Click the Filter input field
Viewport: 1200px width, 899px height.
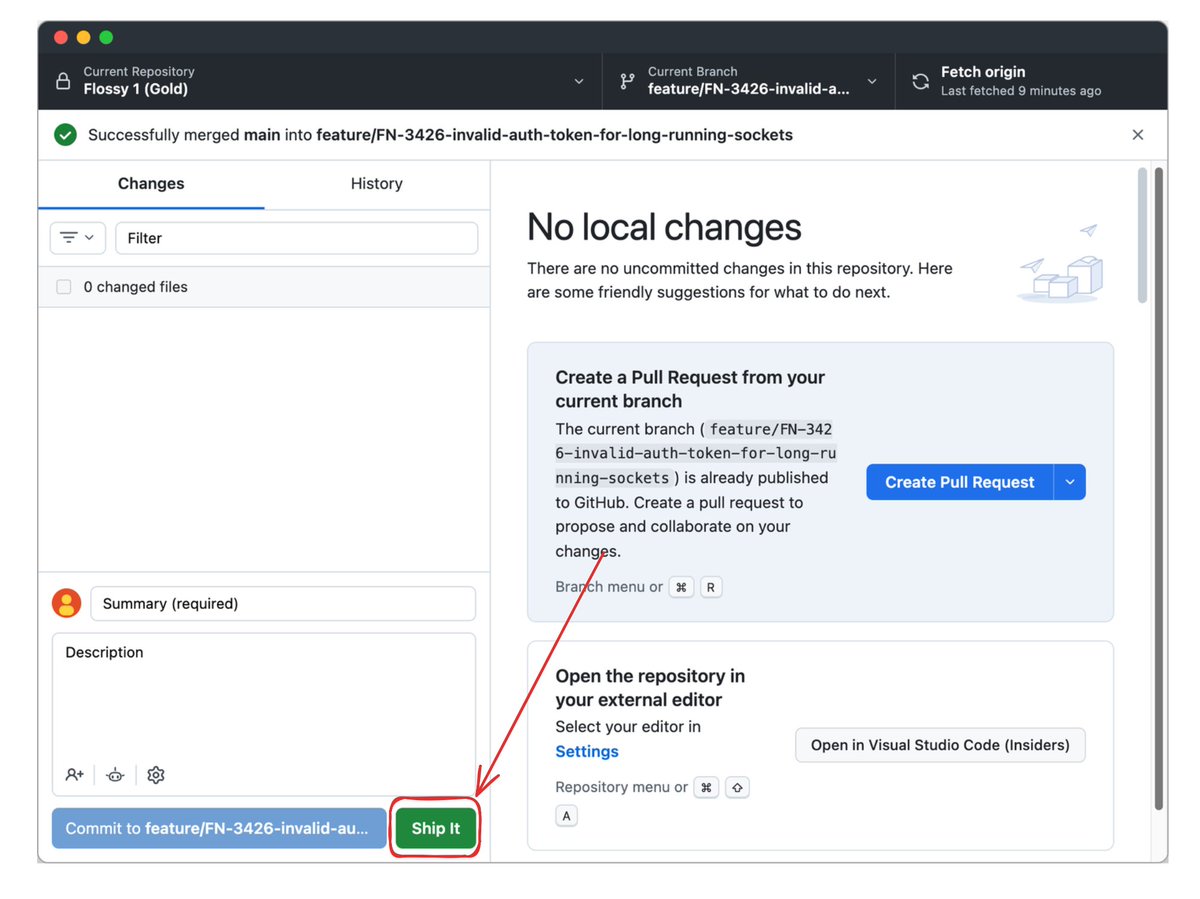pos(296,238)
